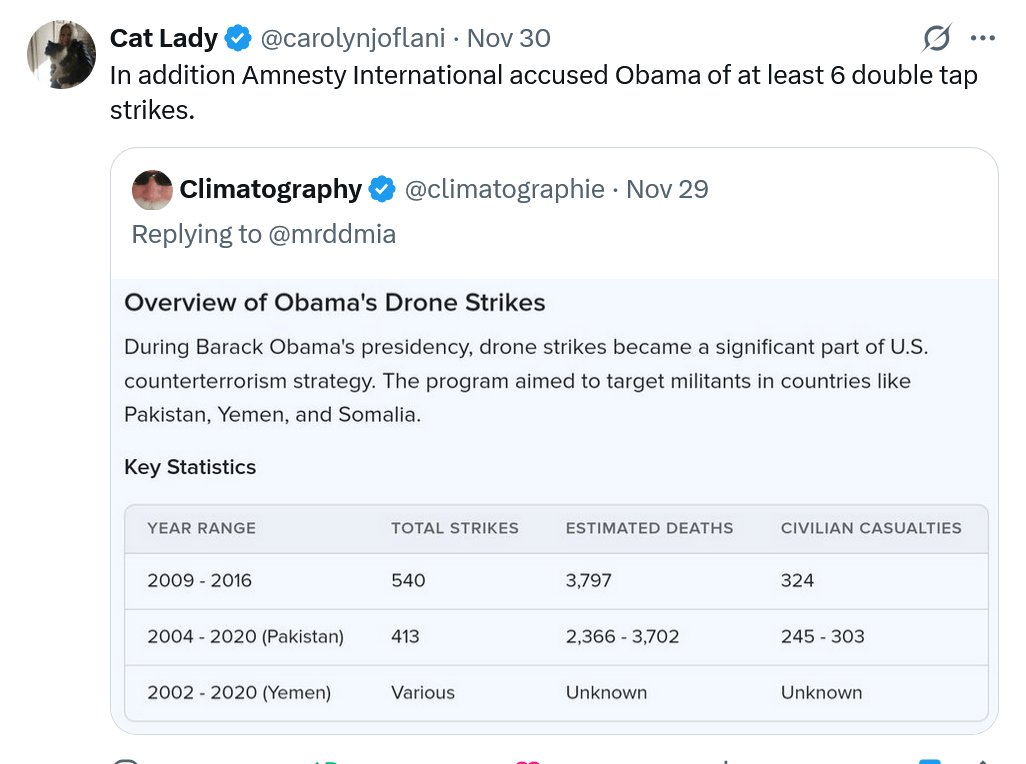Click Climatography's blue verified badge
Screen dimensions: 1026x764
point(382,189)
